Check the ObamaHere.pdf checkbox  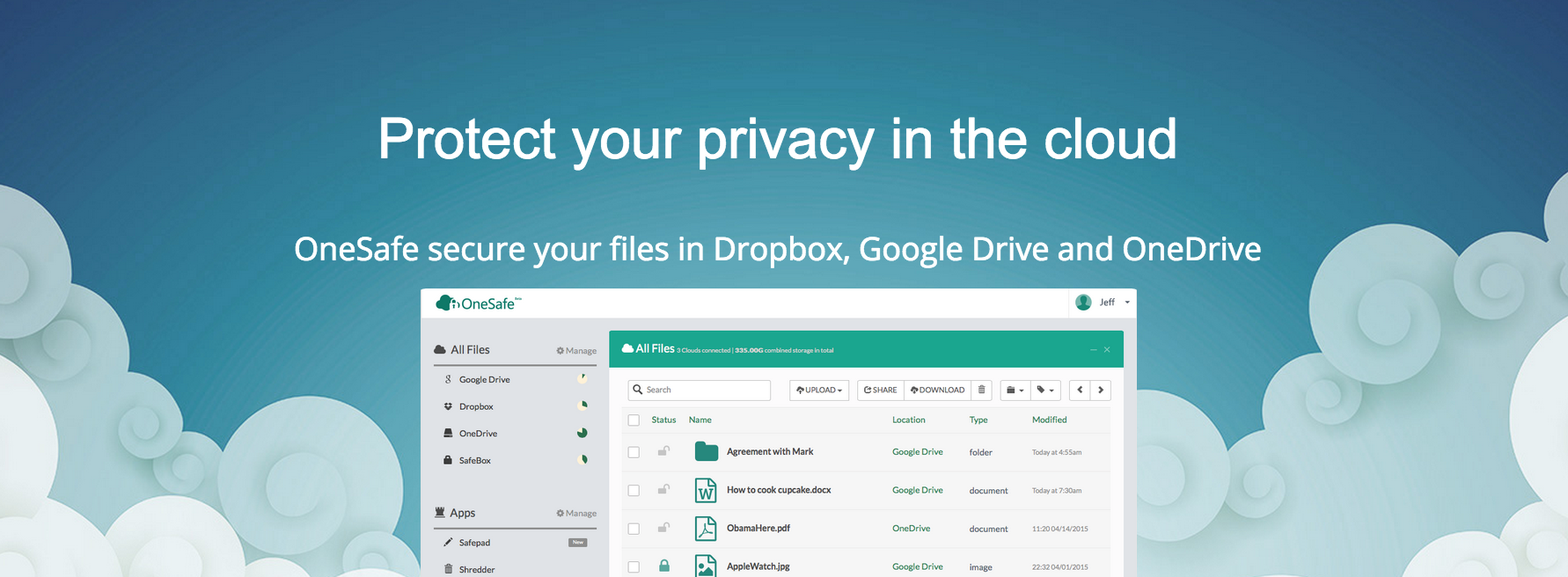coord(634,529)
